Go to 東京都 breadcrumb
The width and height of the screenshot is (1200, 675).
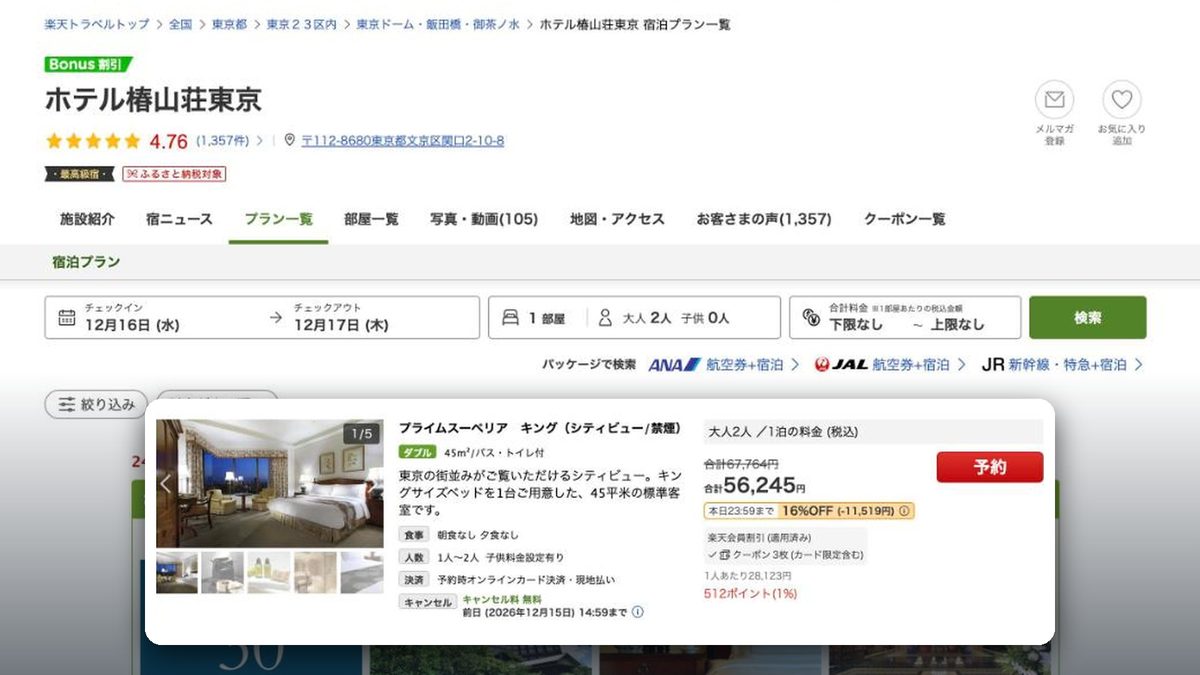coord(229,24)
